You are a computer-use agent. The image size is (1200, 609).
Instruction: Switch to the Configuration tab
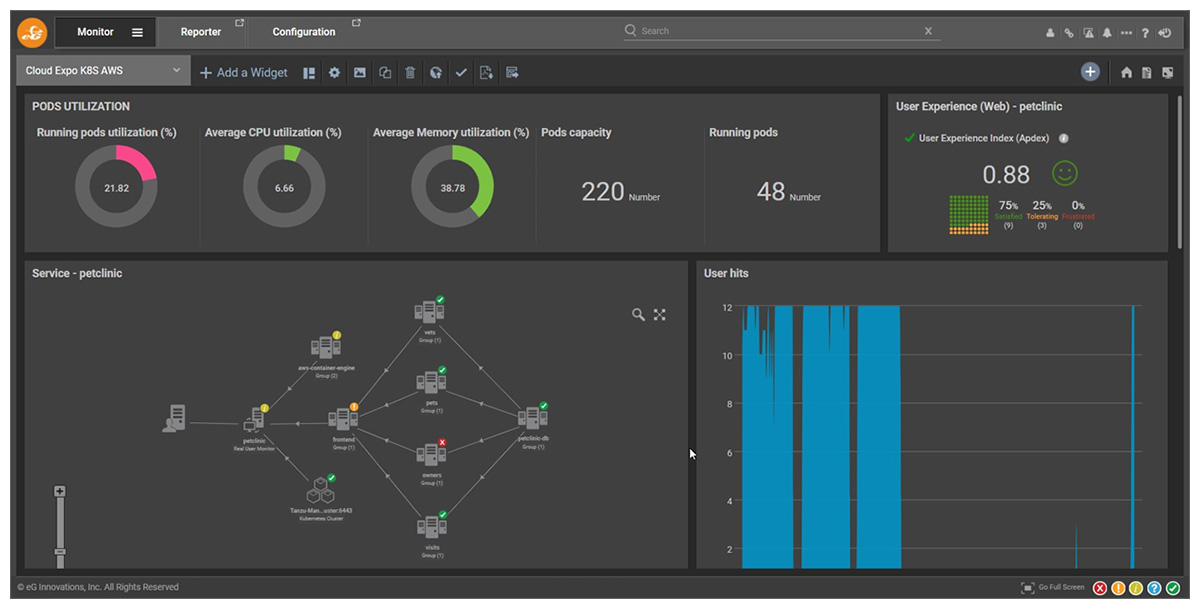(x=304, y=32)
